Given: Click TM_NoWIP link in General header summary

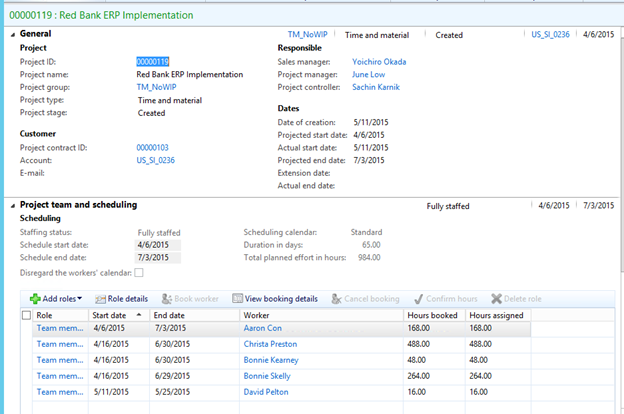Looking at the screenshot, I should pos(308,35).
